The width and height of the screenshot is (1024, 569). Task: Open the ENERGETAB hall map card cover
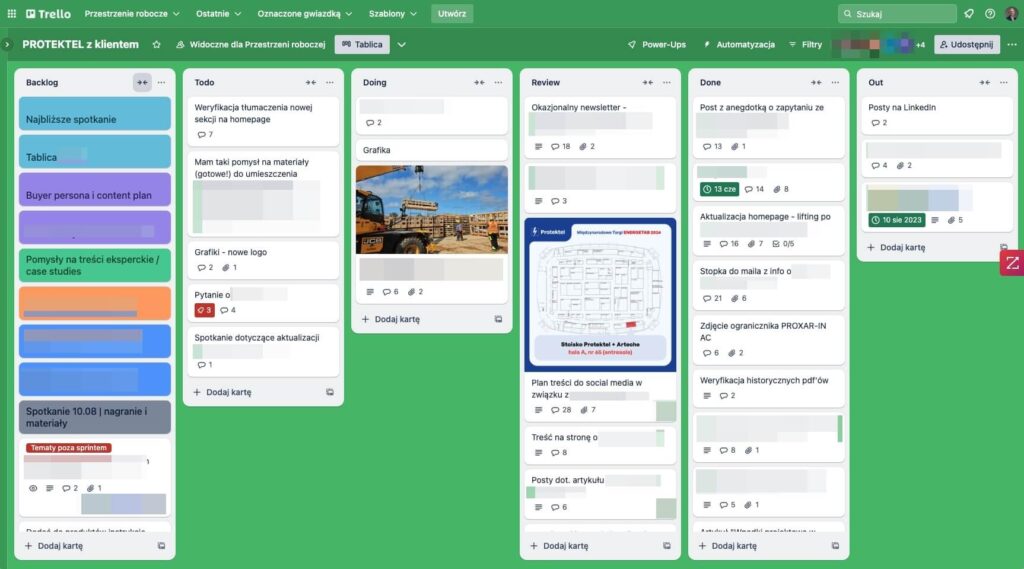(x=600, y=295)
